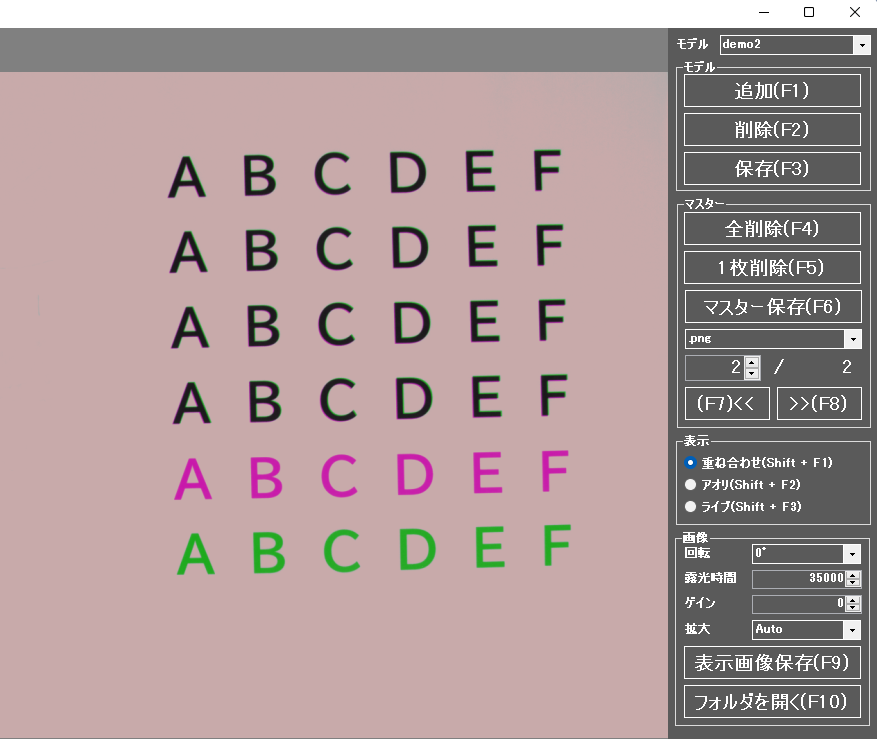Image resolution: width=877 pixels, height=739 pixels.
Task: Click the green letter F in image
Action: coord(557,545)
